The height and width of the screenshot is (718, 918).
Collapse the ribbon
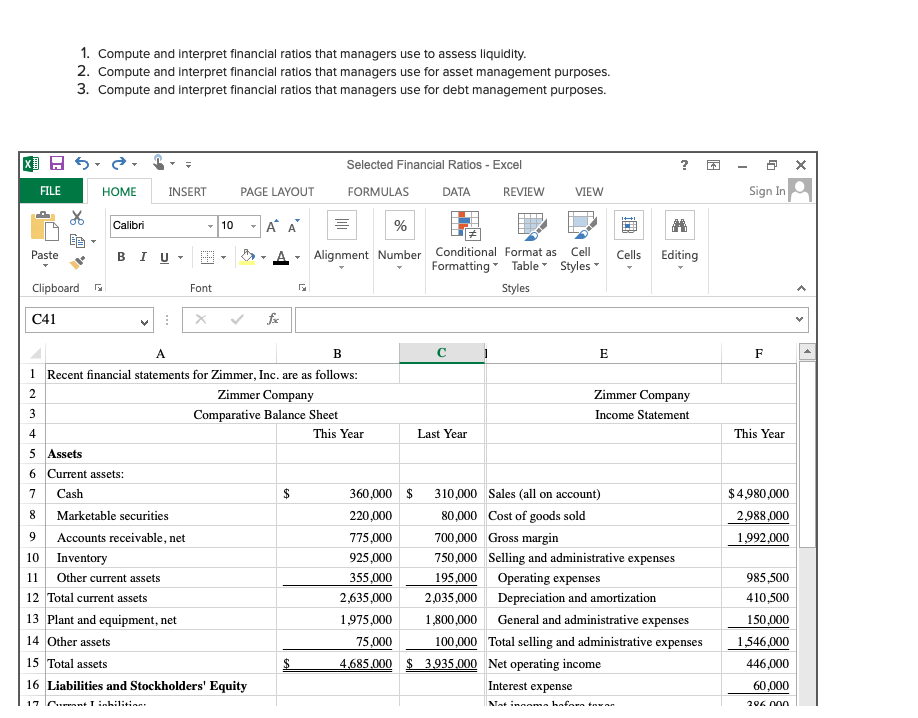(x=801, y=288)
